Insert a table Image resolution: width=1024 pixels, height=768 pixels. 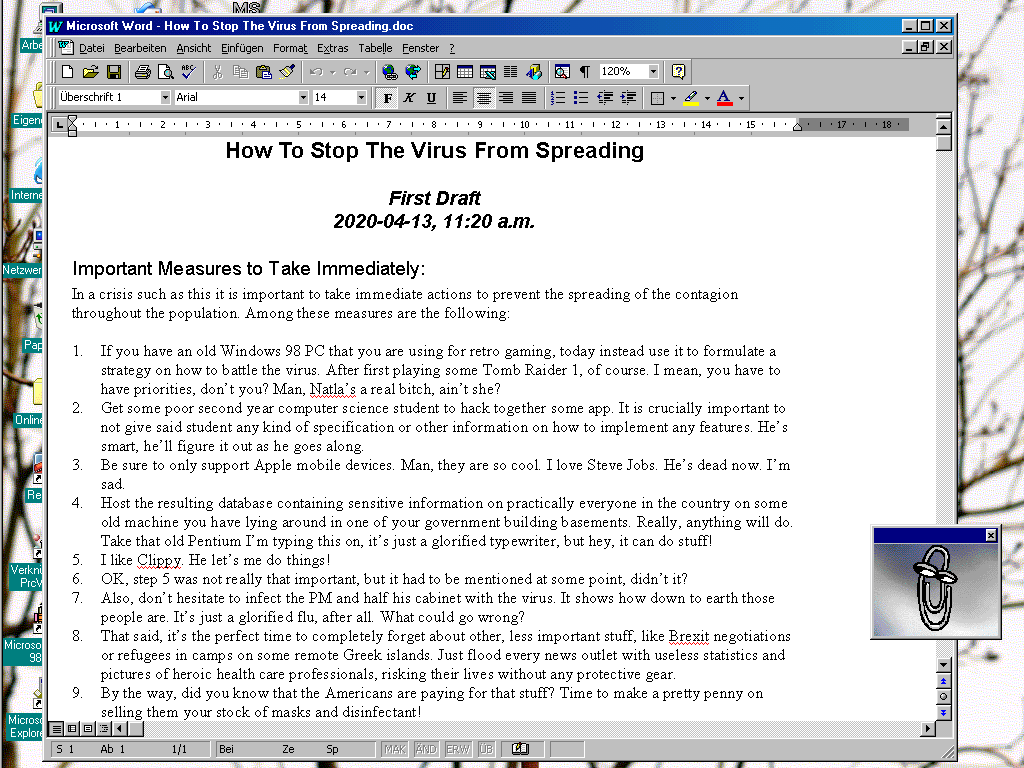coord(465,72)
